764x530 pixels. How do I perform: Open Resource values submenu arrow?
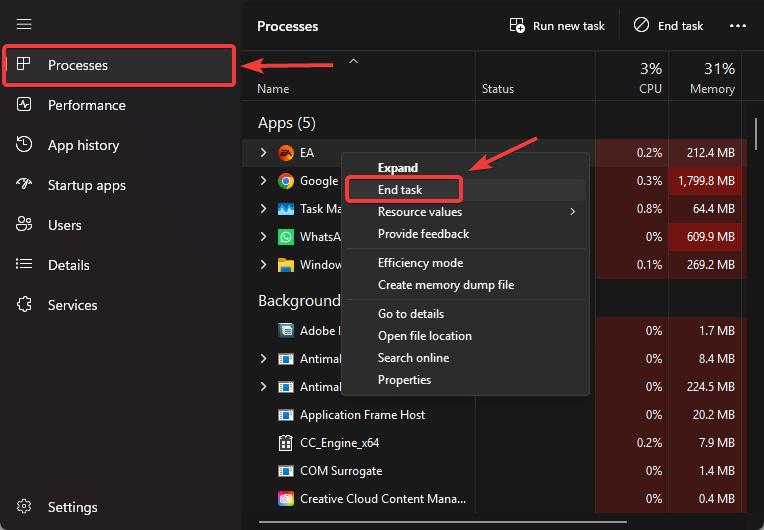pos(573,212)
